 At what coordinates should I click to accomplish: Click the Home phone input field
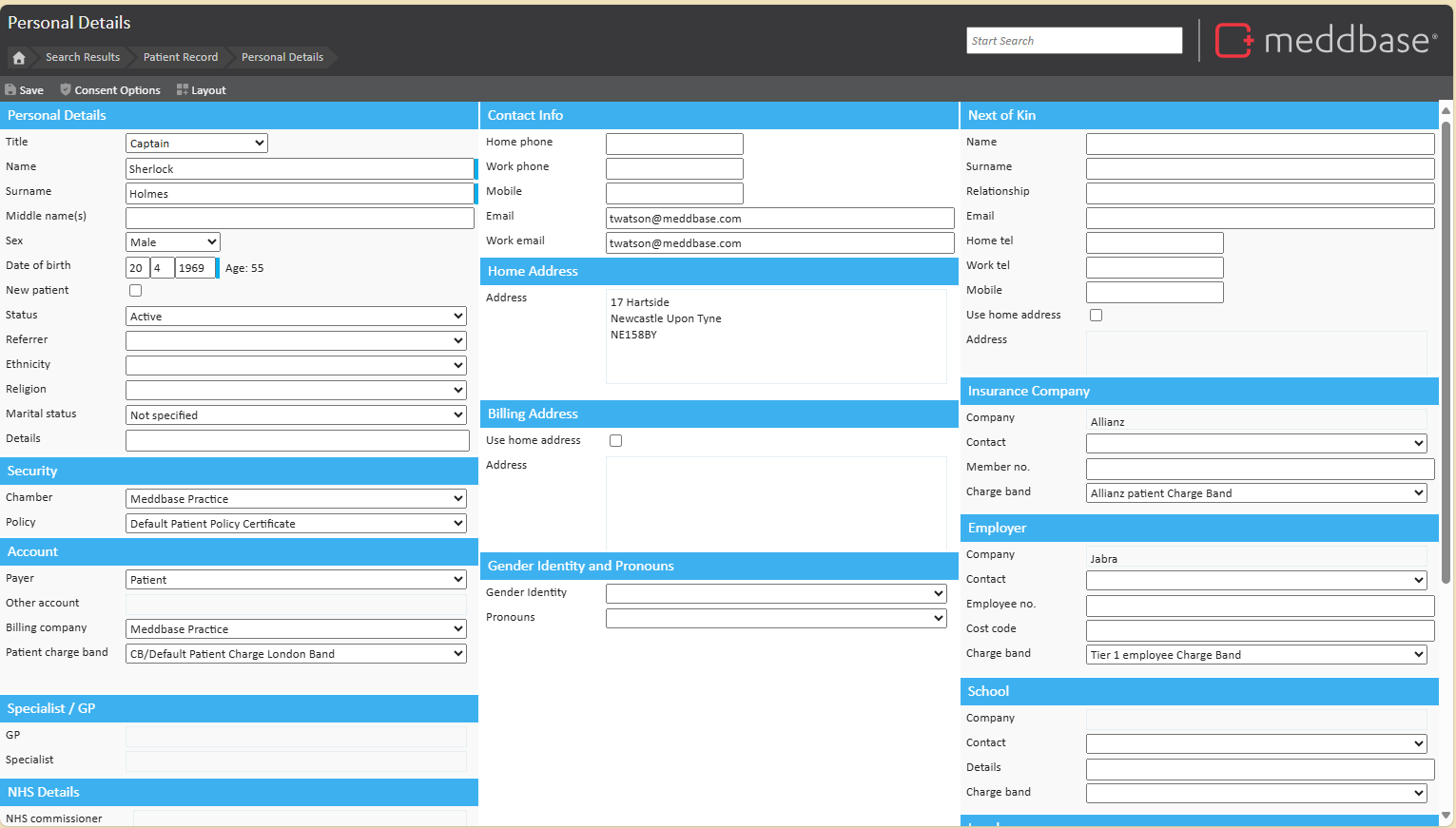click(x=674, y=144)
